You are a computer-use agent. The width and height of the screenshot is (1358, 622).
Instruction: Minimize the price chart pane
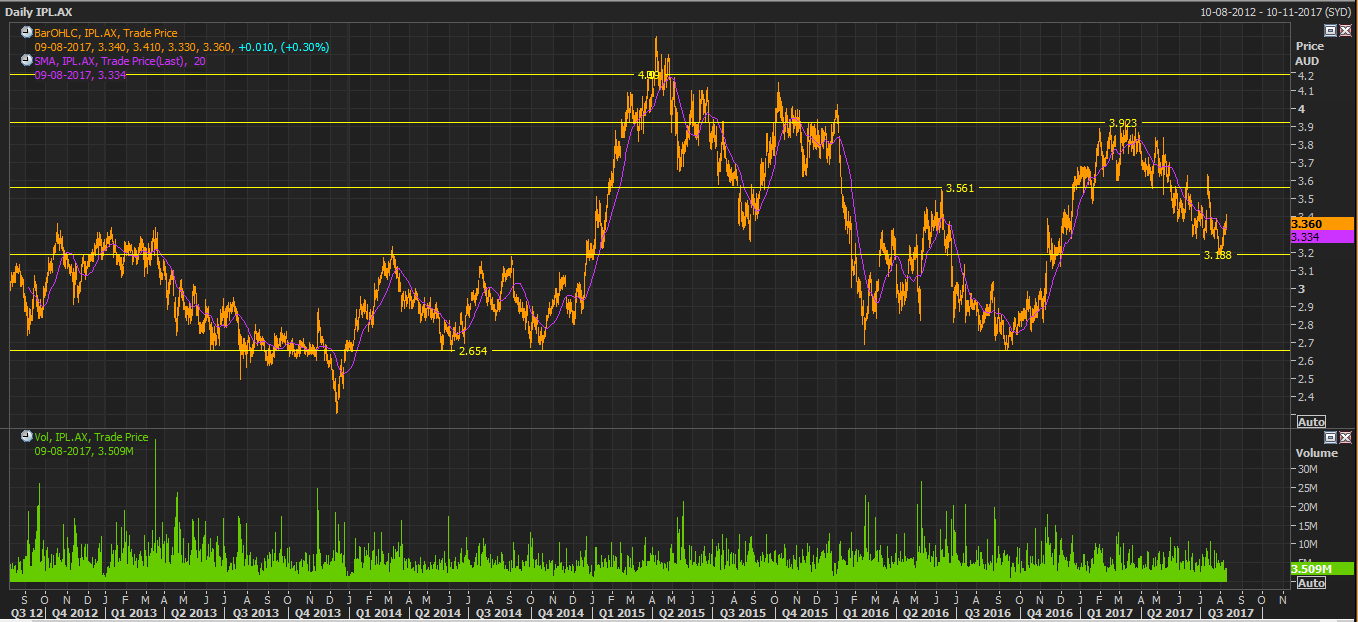(1329, 31)
